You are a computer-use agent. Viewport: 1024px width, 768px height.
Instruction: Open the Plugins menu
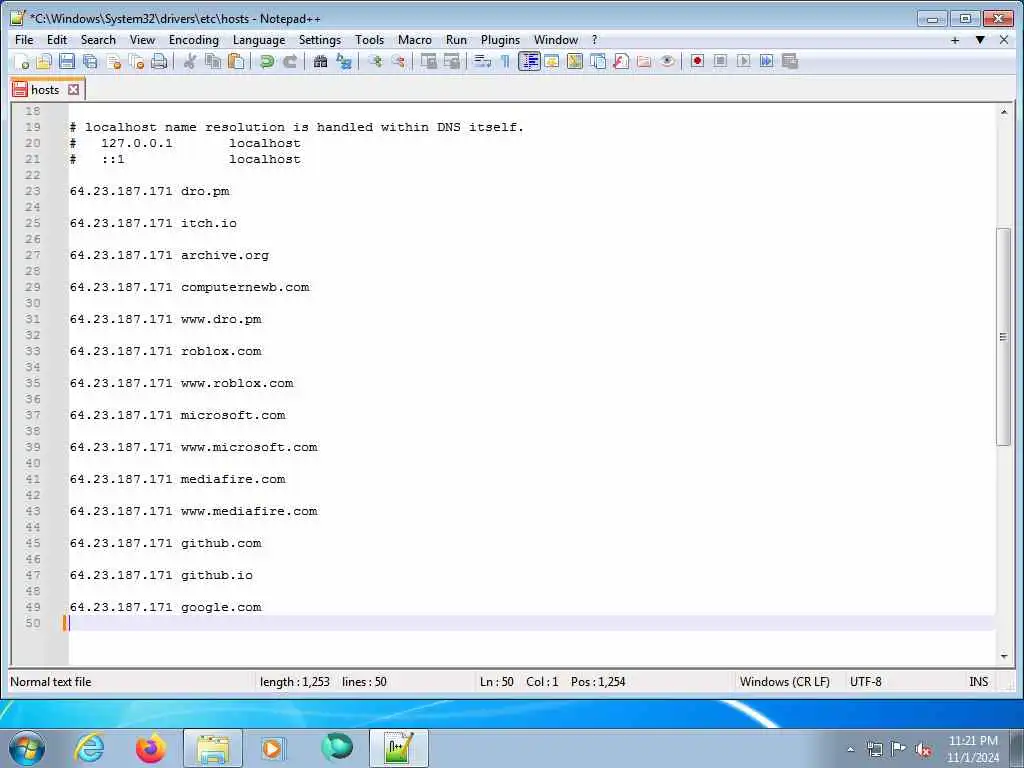(x=500, y=40)
